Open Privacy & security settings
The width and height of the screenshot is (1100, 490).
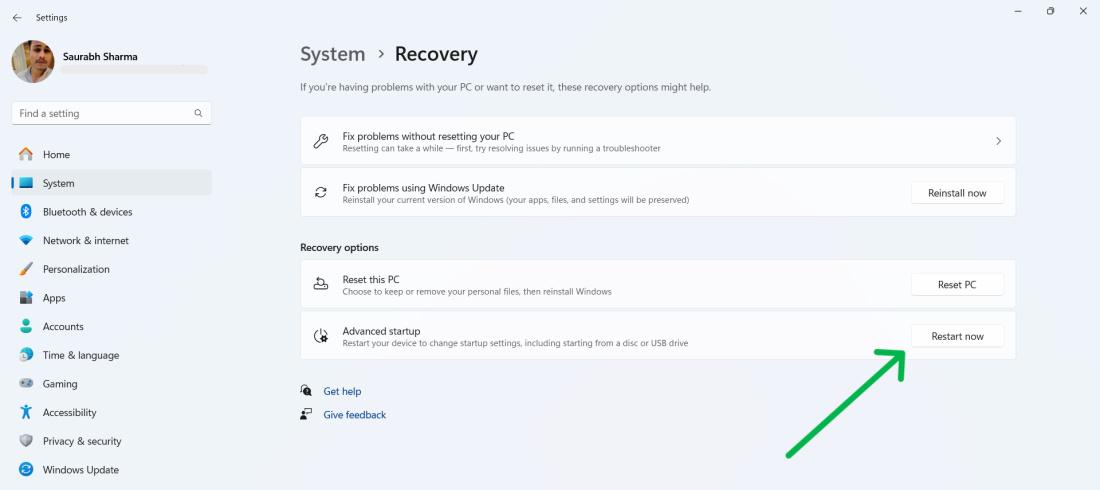[82, 441]
